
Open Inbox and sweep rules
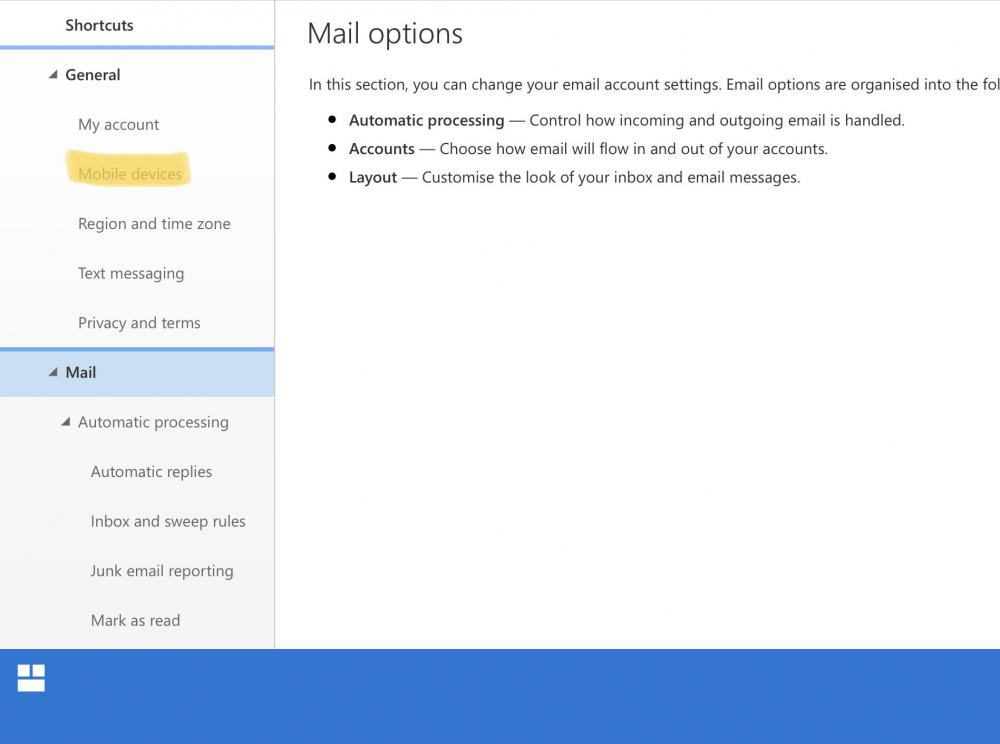[x=168, y=521]
